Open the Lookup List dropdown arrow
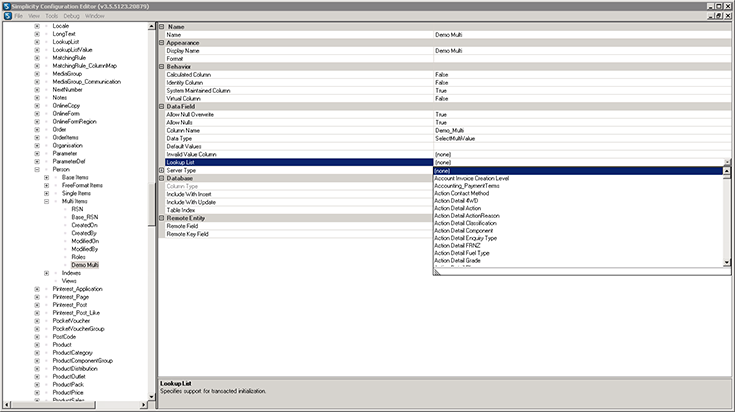This screenshot has width=735, height=412. pos(727,163)
